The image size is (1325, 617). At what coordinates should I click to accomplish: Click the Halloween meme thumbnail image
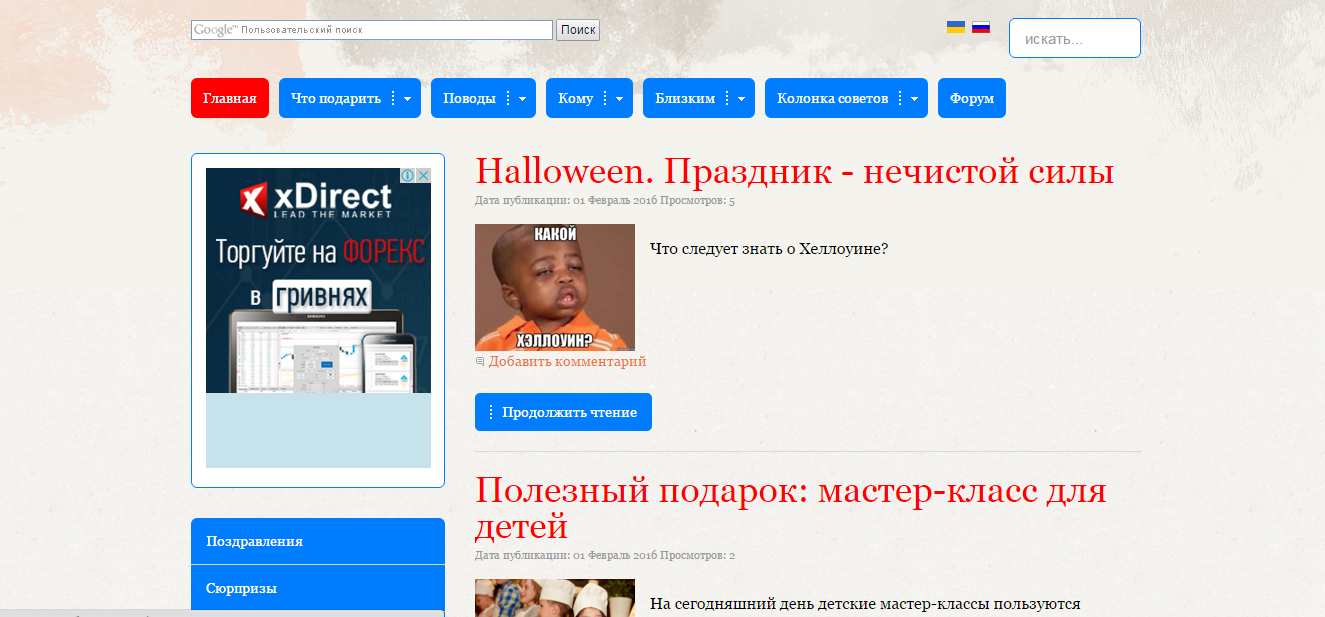[x=554, y=286]
